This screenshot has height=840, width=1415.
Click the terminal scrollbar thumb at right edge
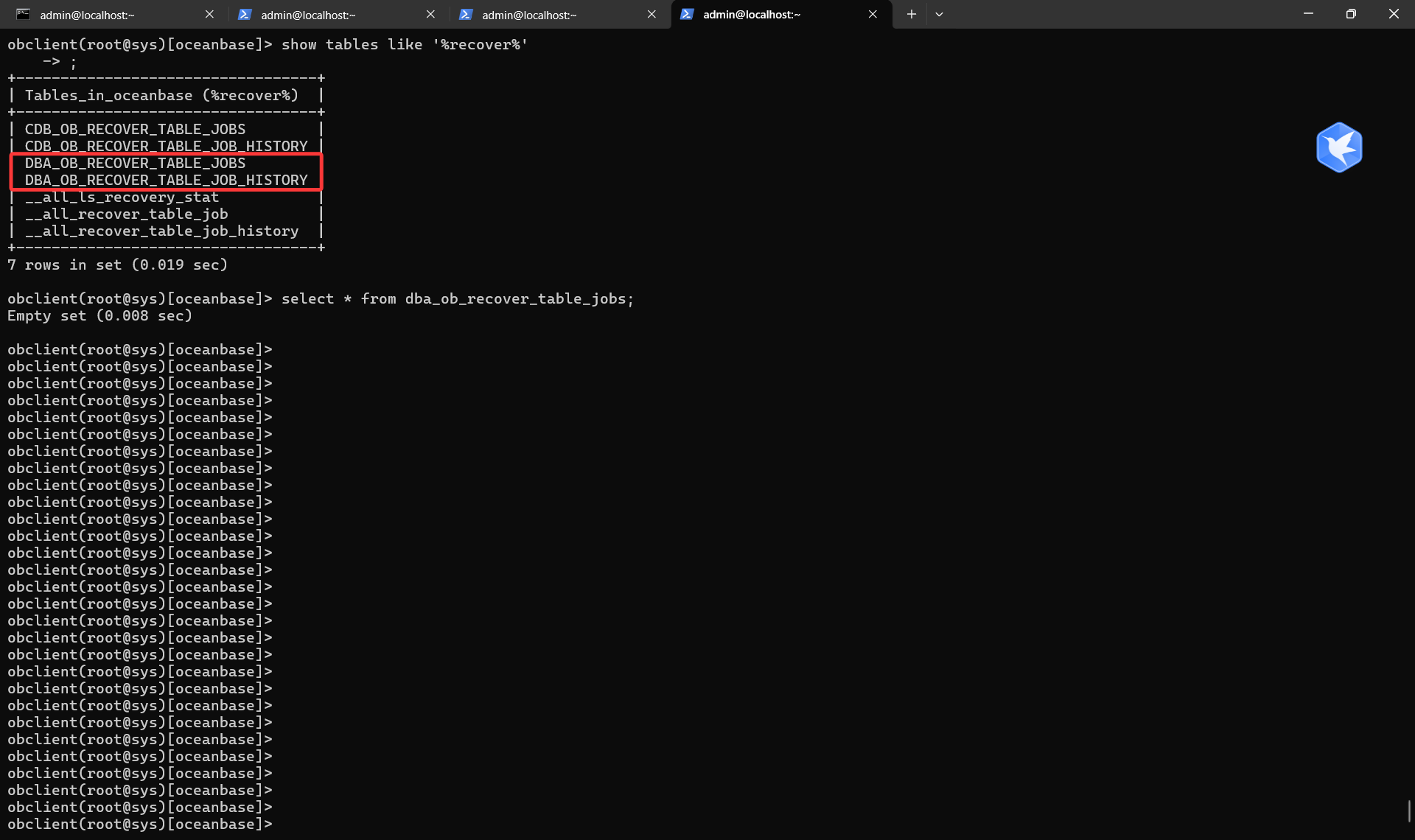(x=1409, y=812)
